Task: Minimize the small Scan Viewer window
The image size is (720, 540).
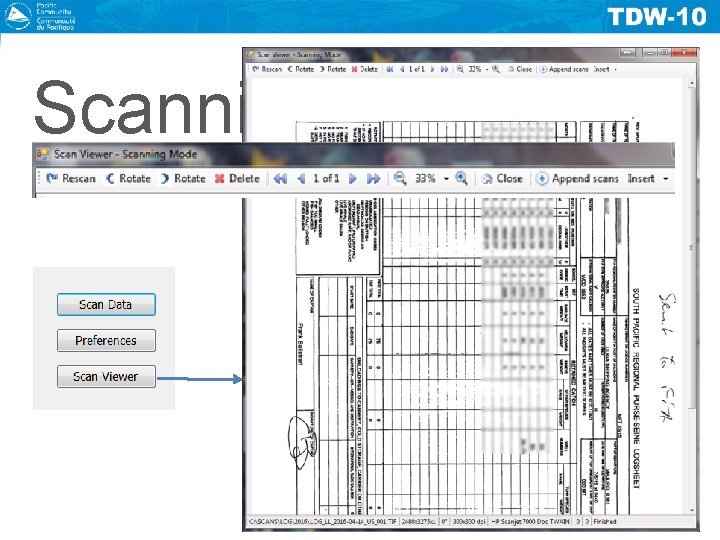Action: [x=650, y=53]
